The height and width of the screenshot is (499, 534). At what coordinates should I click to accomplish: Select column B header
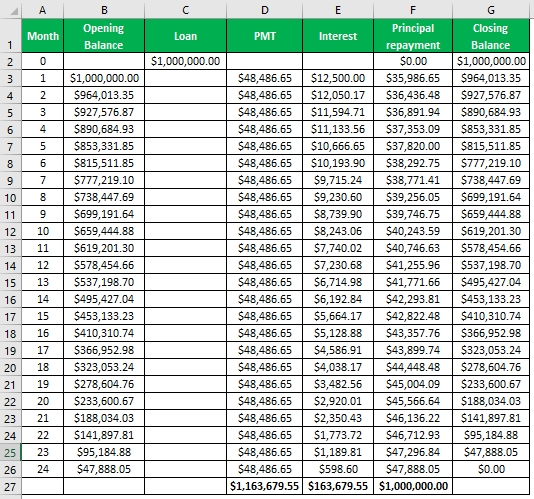[104, 10]
